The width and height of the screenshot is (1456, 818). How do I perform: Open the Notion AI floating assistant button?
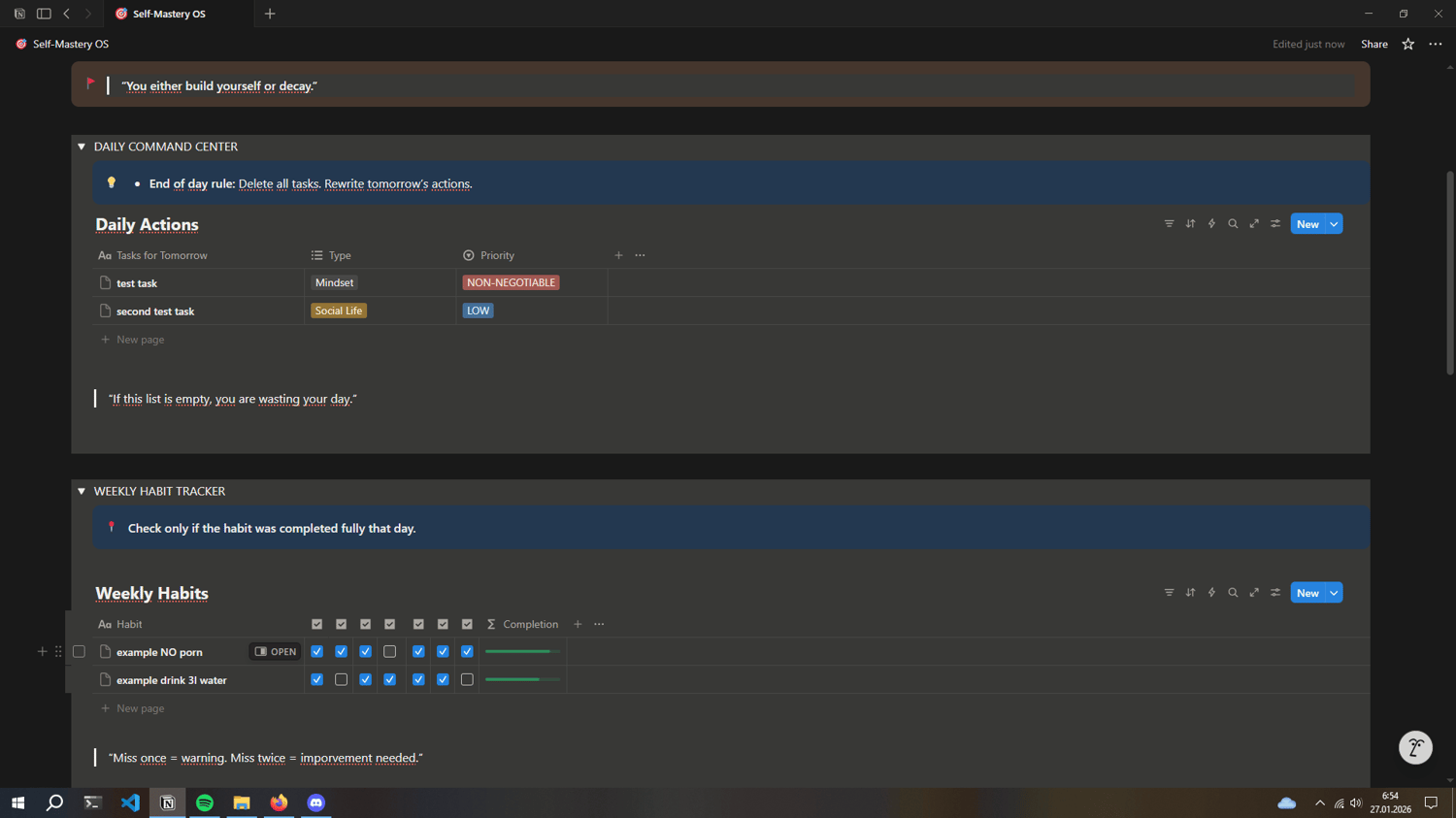[x=1415, y=747]
